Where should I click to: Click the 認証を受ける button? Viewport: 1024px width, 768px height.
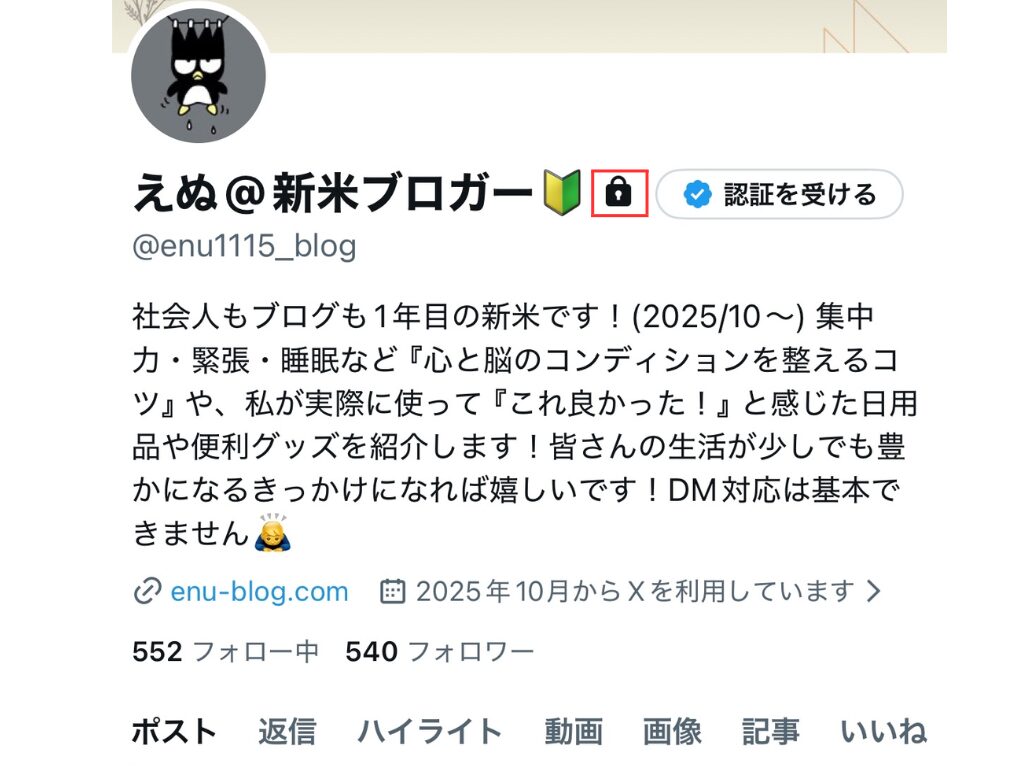point(779,194)
